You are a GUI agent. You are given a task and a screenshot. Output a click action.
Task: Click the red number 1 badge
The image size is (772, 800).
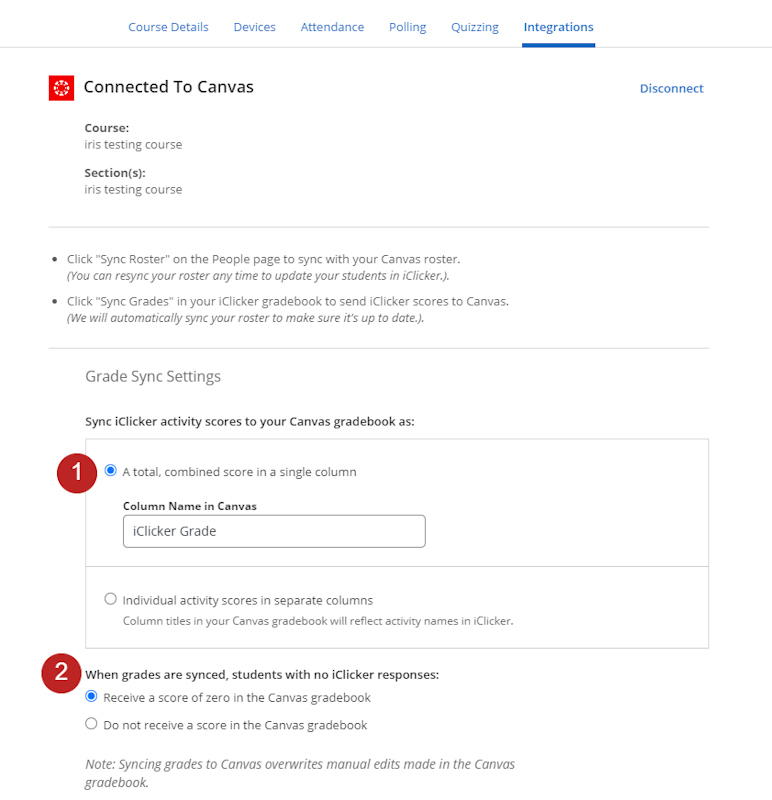76,472
